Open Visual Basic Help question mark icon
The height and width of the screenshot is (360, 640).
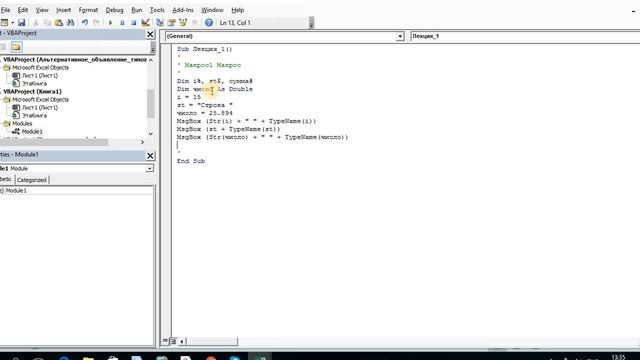[x=209, y=23]
